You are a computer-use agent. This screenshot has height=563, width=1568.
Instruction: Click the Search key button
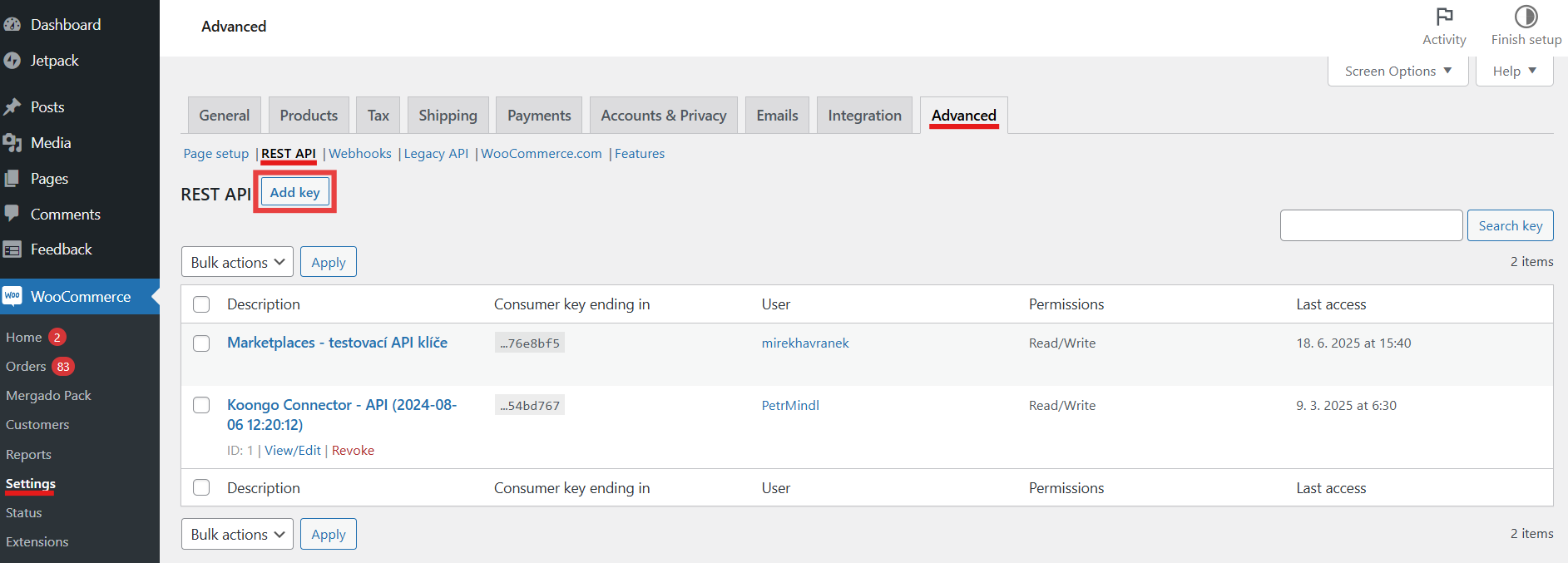[1511, 226]
